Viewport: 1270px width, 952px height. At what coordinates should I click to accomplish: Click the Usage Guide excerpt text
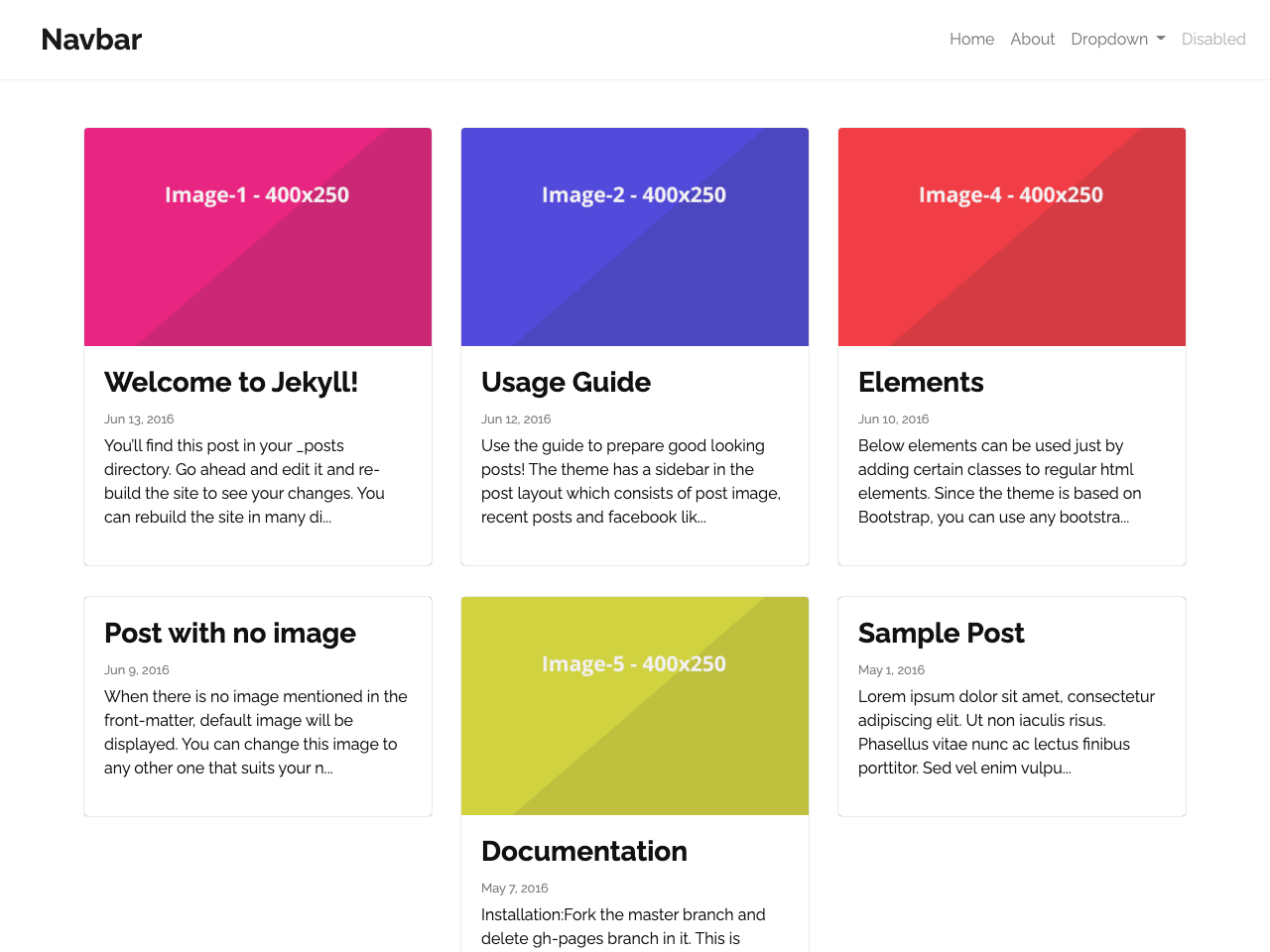click(631, 480)
